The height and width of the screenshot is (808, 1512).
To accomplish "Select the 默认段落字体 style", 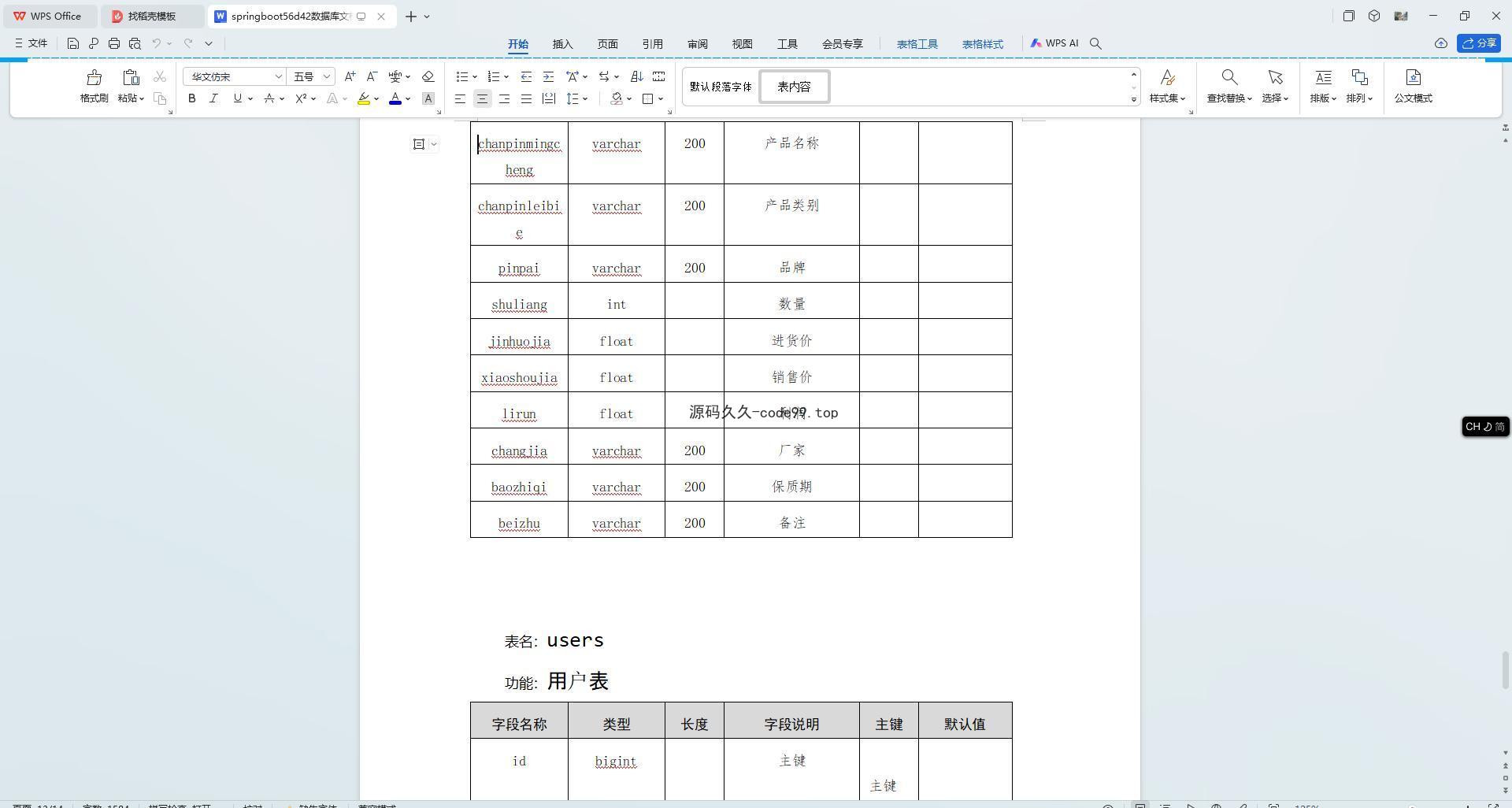I will (x=721, y=87).
